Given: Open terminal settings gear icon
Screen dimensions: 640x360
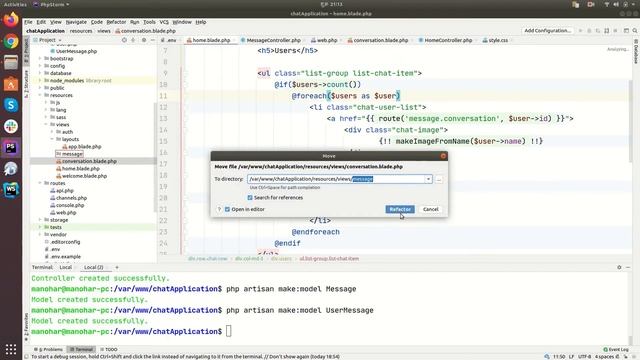Looking at the screenshot, I should (619, 267).
